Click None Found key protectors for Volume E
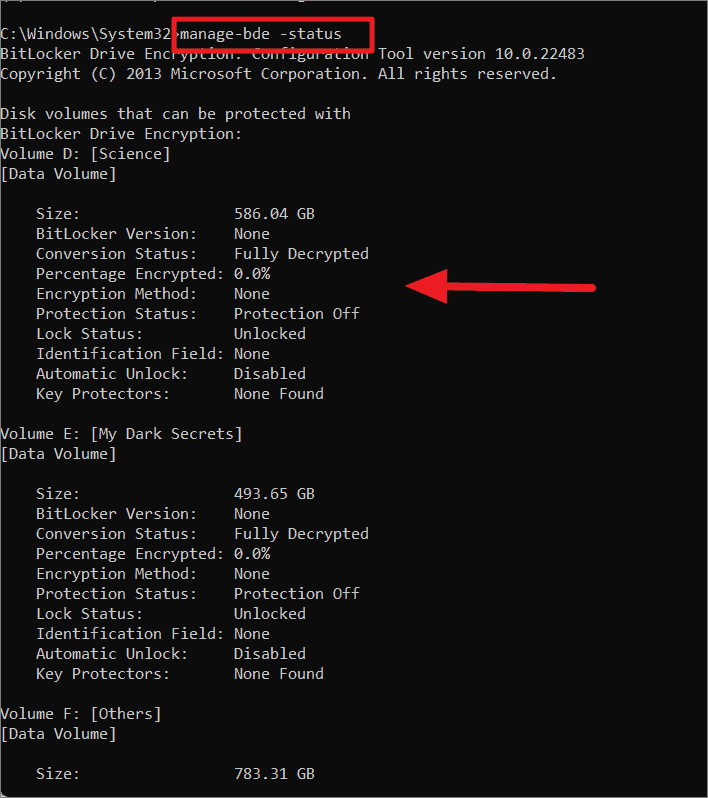 (279, 674)
